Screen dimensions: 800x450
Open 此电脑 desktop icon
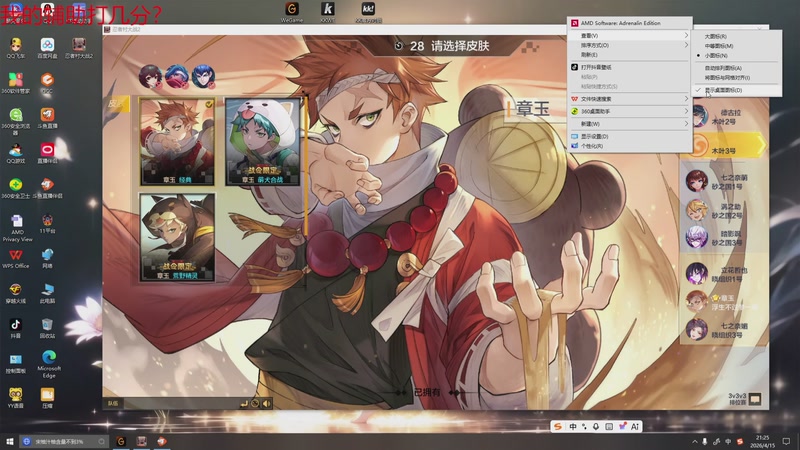(x=47, y=294)
